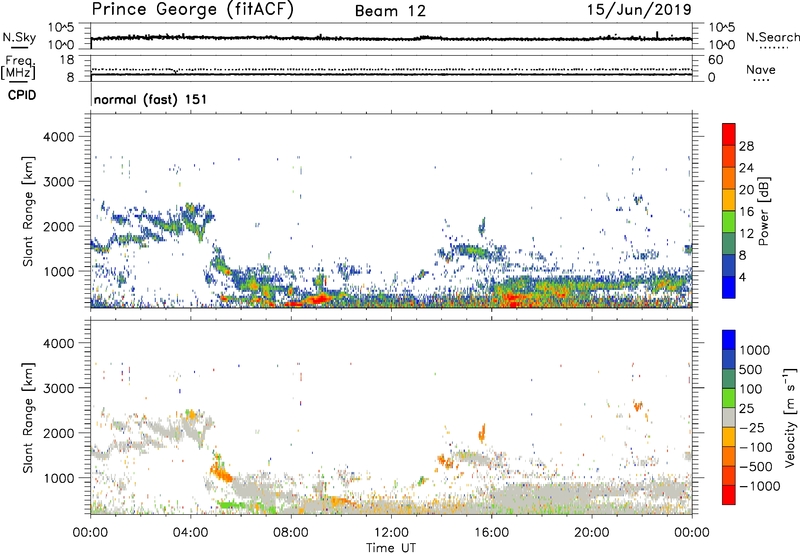Click the '16:00' time axis tick label
The width and height of the screenshot is (800, 554).
[491, 533]
